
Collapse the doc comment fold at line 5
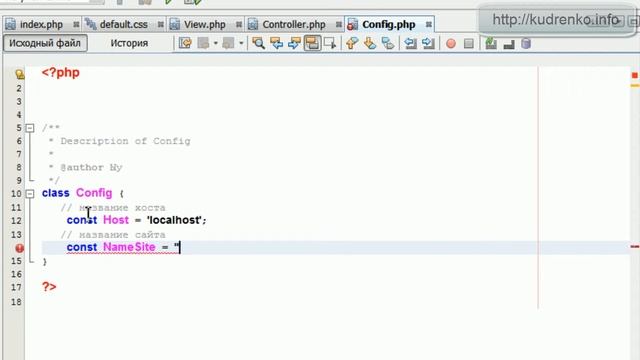30,128
